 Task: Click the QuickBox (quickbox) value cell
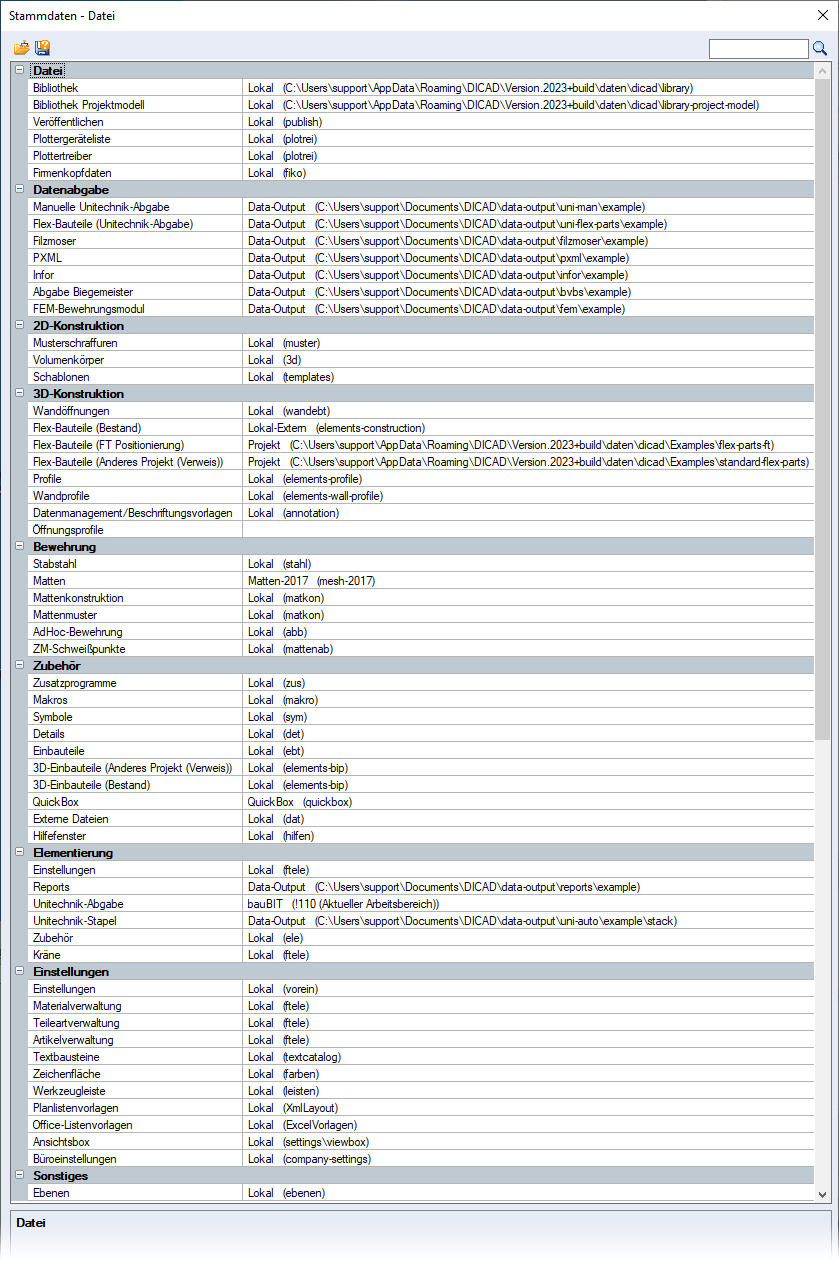528,802
